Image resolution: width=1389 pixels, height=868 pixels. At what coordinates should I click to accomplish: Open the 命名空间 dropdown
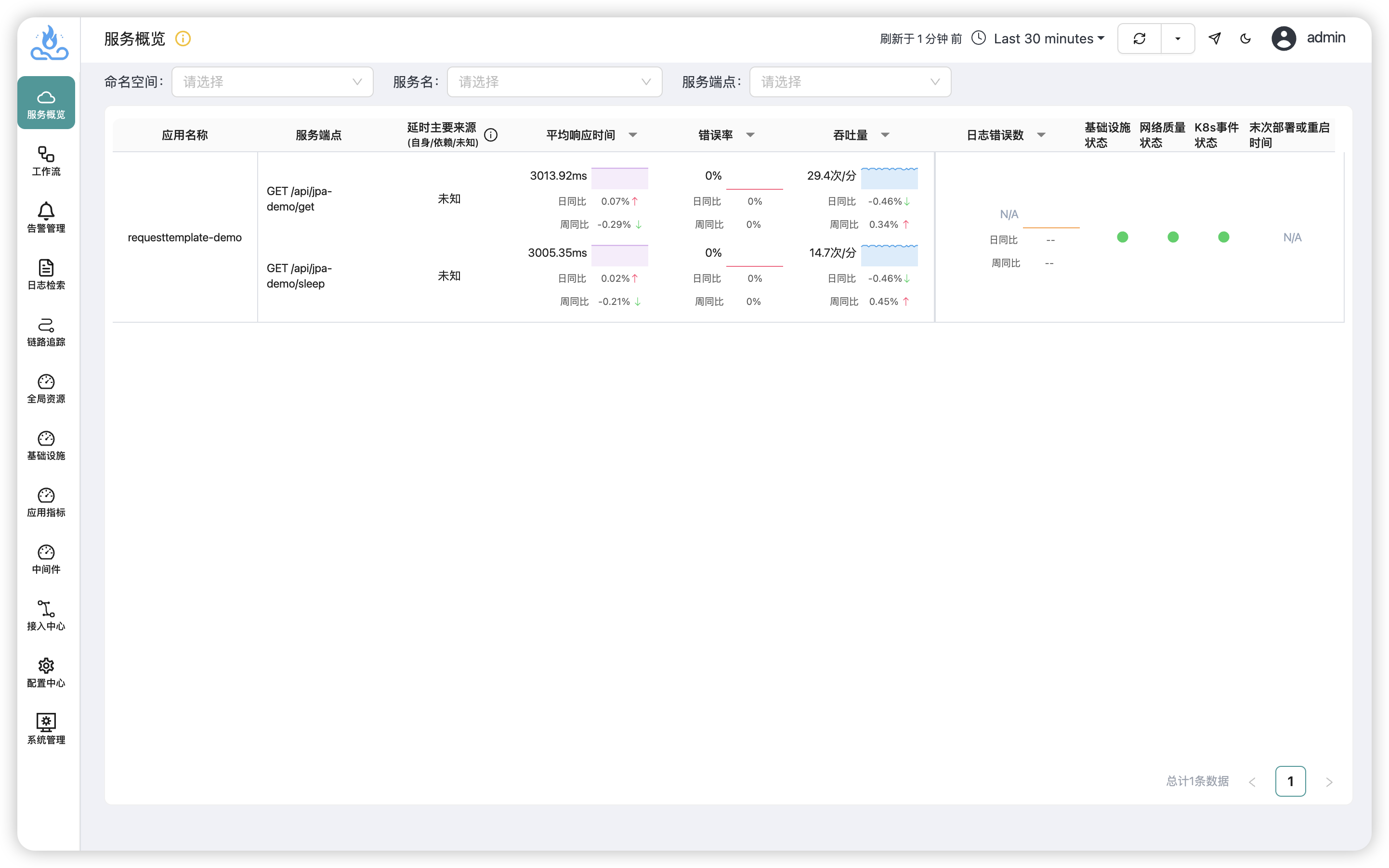coord(272,82)
